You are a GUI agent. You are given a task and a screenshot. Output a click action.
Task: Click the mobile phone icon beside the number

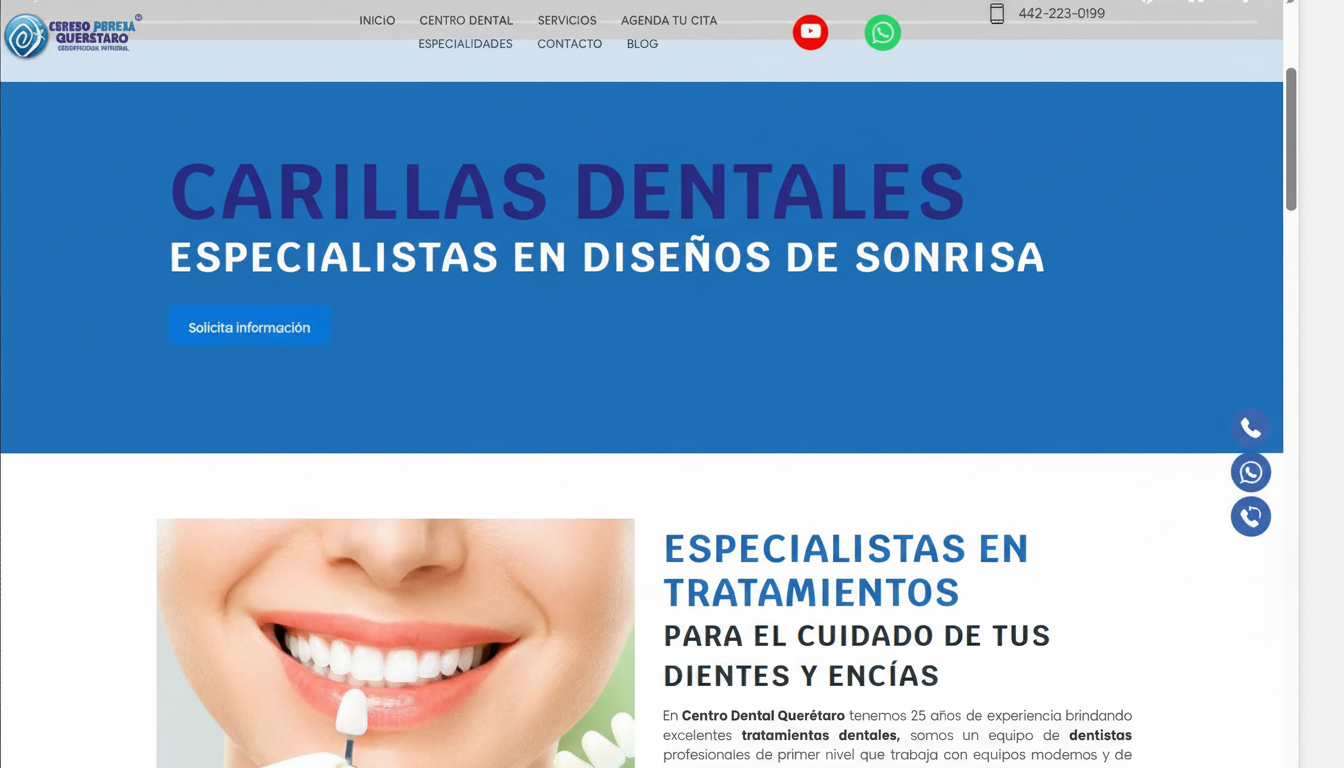pos(997,13)
